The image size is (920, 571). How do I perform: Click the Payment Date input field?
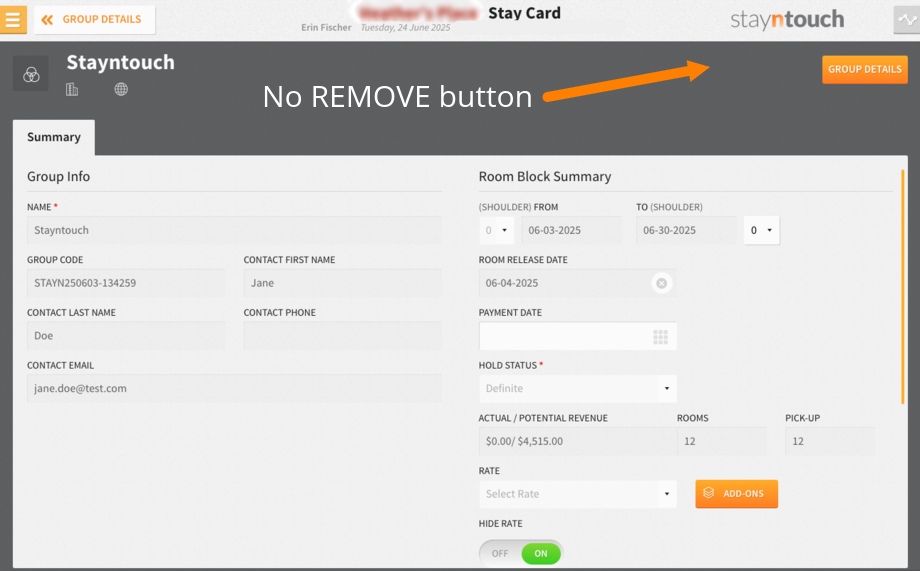point(578,336)
